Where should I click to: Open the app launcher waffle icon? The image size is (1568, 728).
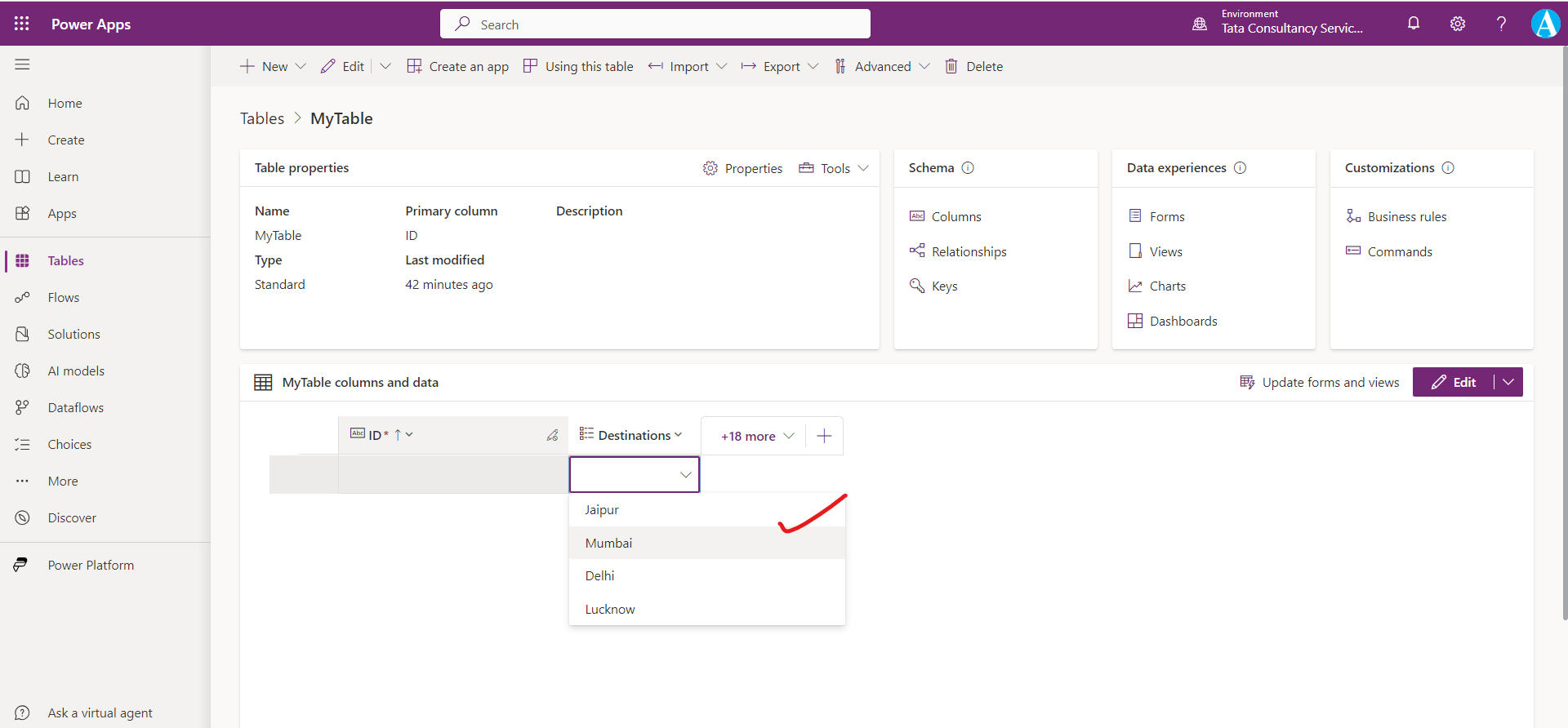click(x=22, y=24)
